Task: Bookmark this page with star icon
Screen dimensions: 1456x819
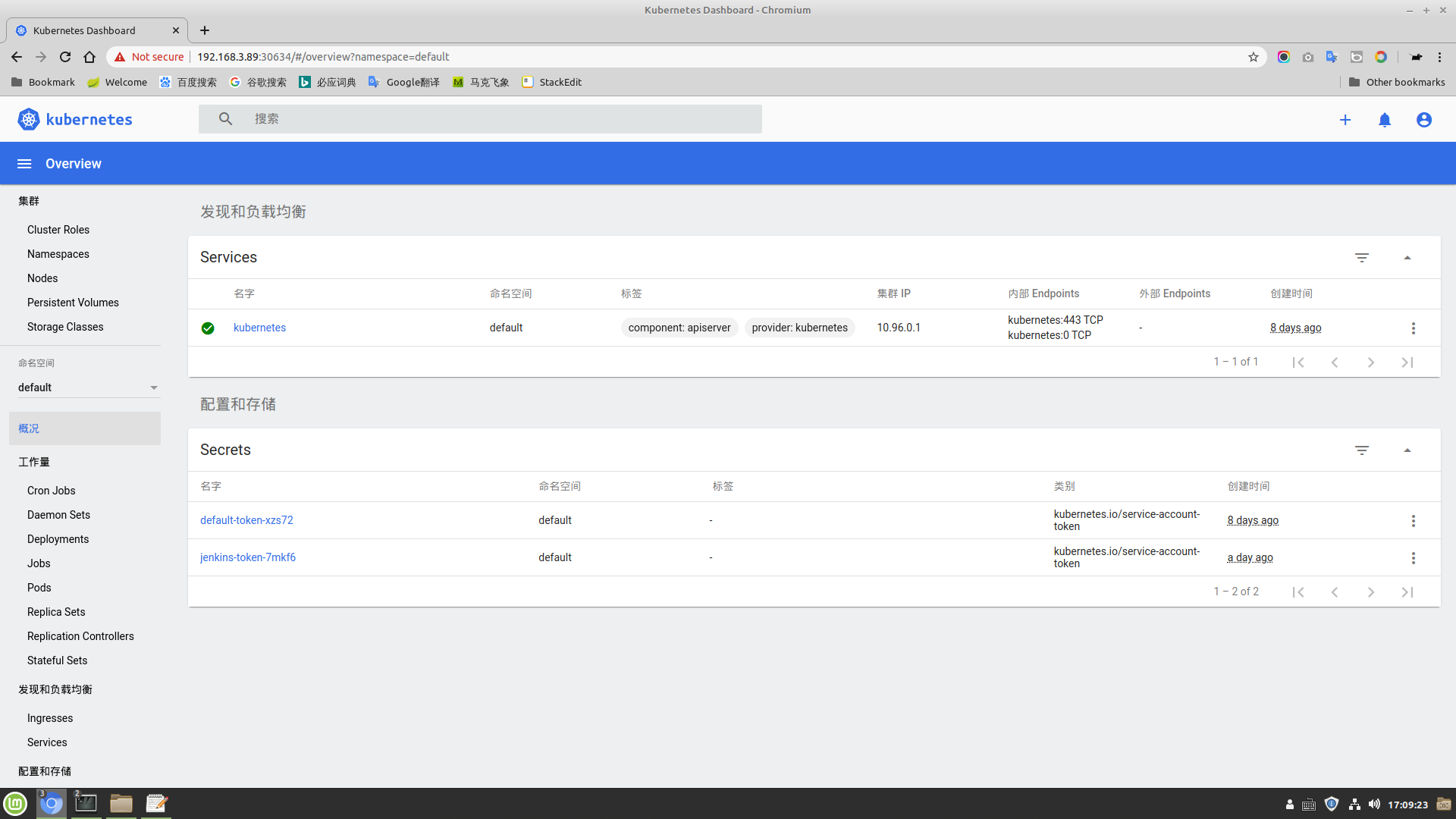Action: click(1254, 57)
